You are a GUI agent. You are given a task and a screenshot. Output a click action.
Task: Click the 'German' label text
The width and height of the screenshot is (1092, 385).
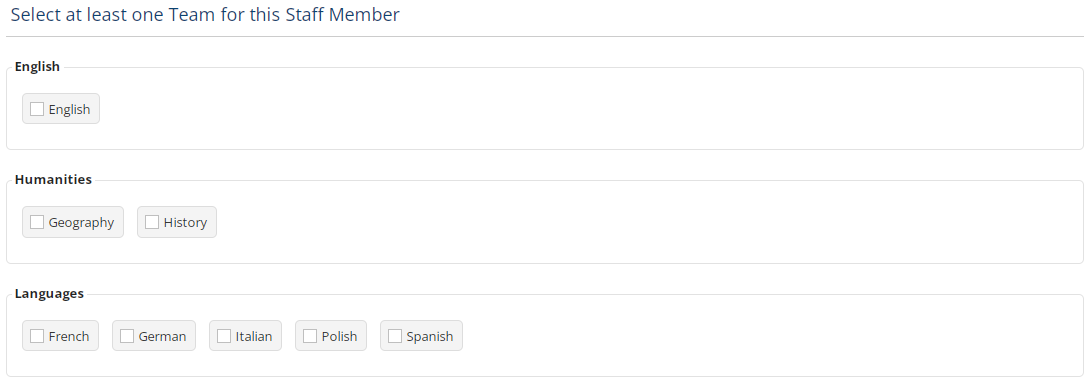tap(162, 336)
